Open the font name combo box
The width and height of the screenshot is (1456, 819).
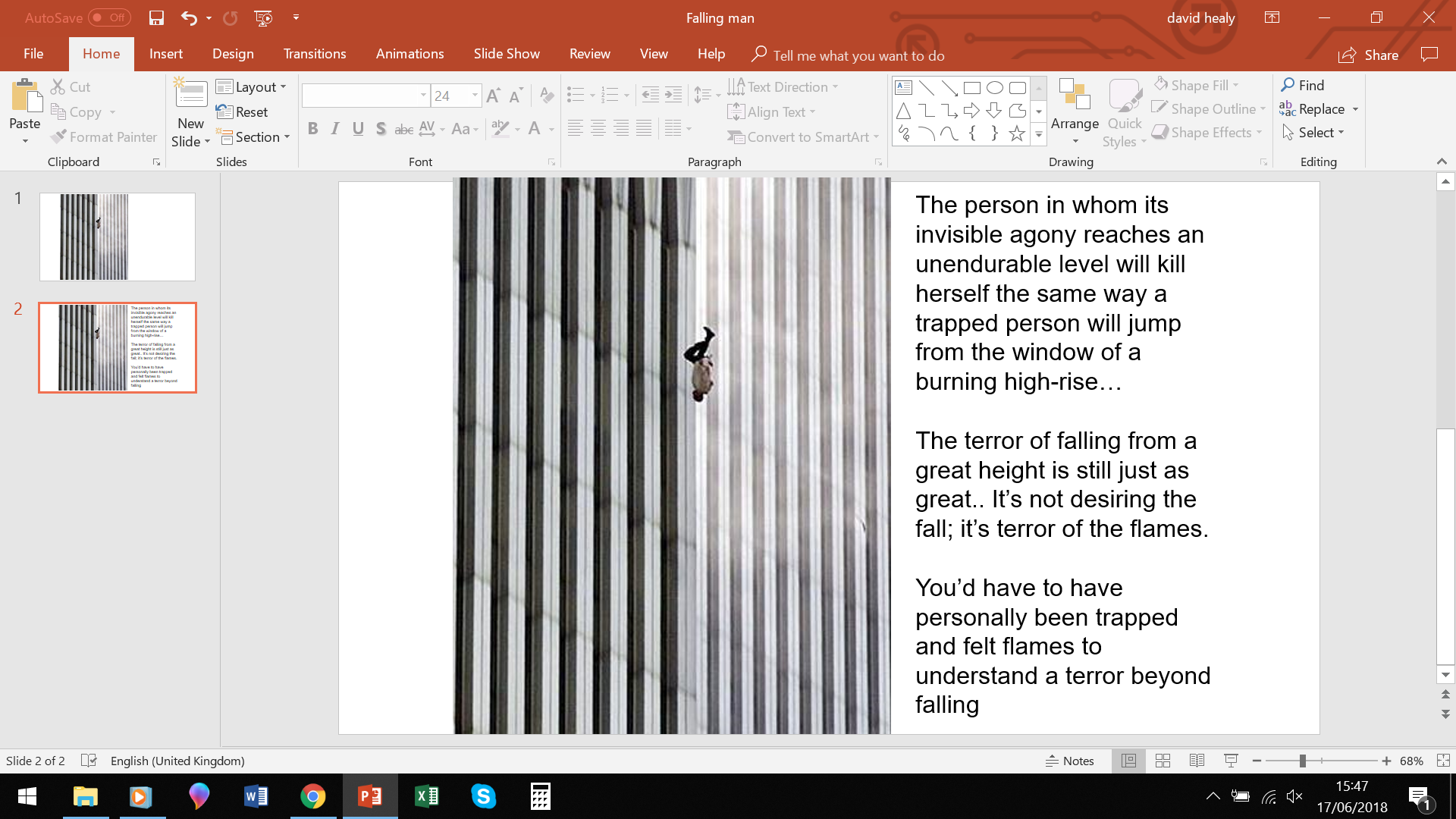click(x=366, y=96)
